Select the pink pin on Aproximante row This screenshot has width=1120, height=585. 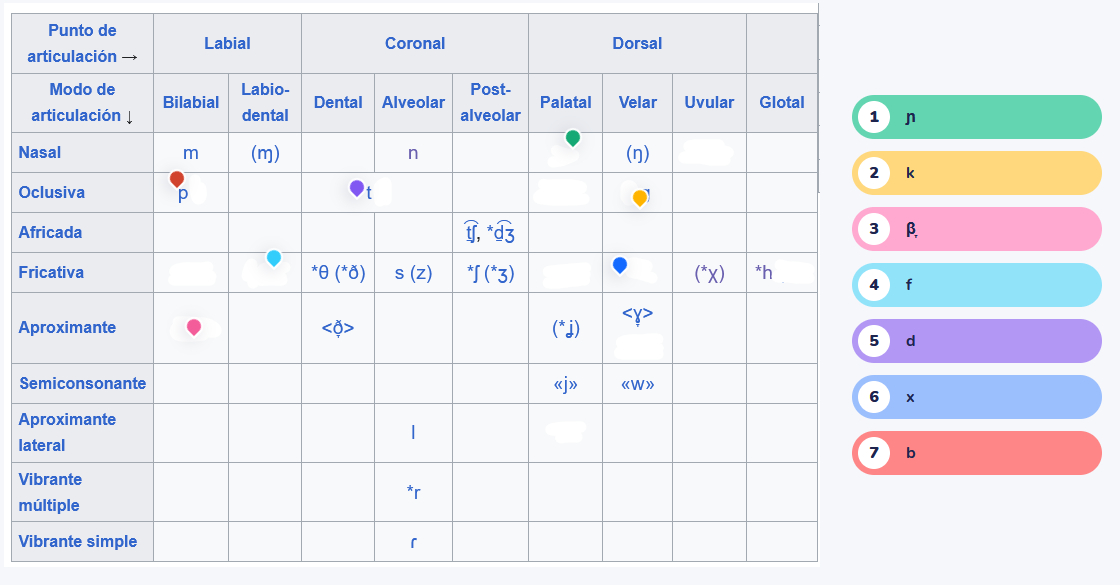click(x=194, y=326)
